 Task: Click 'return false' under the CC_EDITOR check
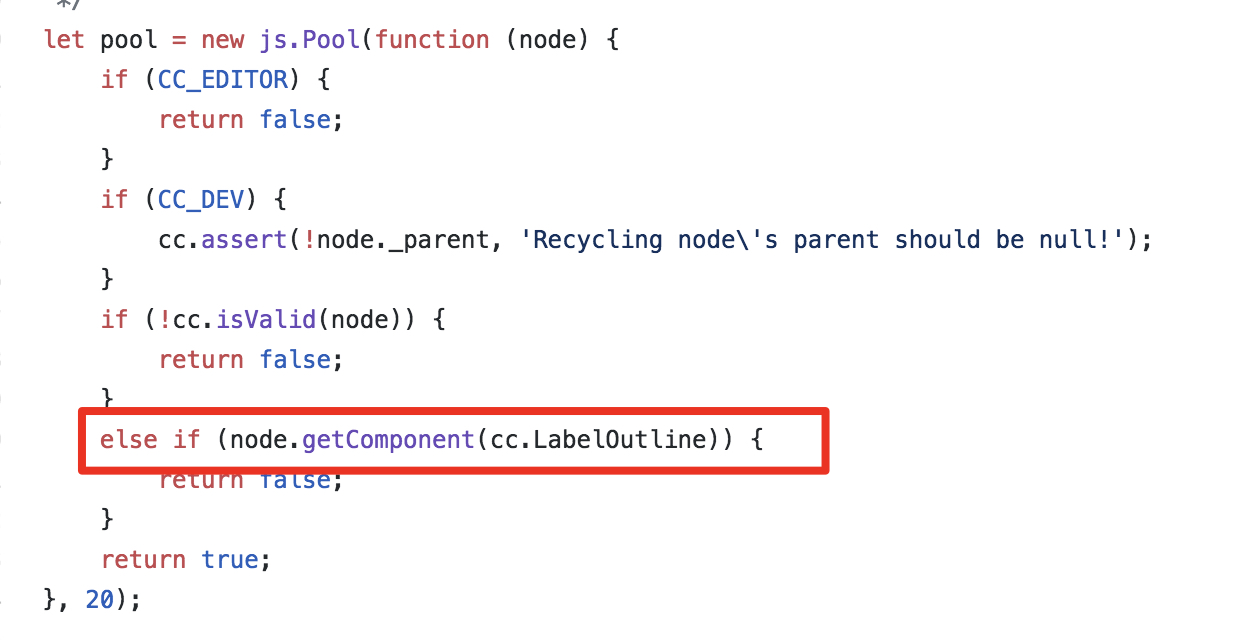[x=250, y=120]
